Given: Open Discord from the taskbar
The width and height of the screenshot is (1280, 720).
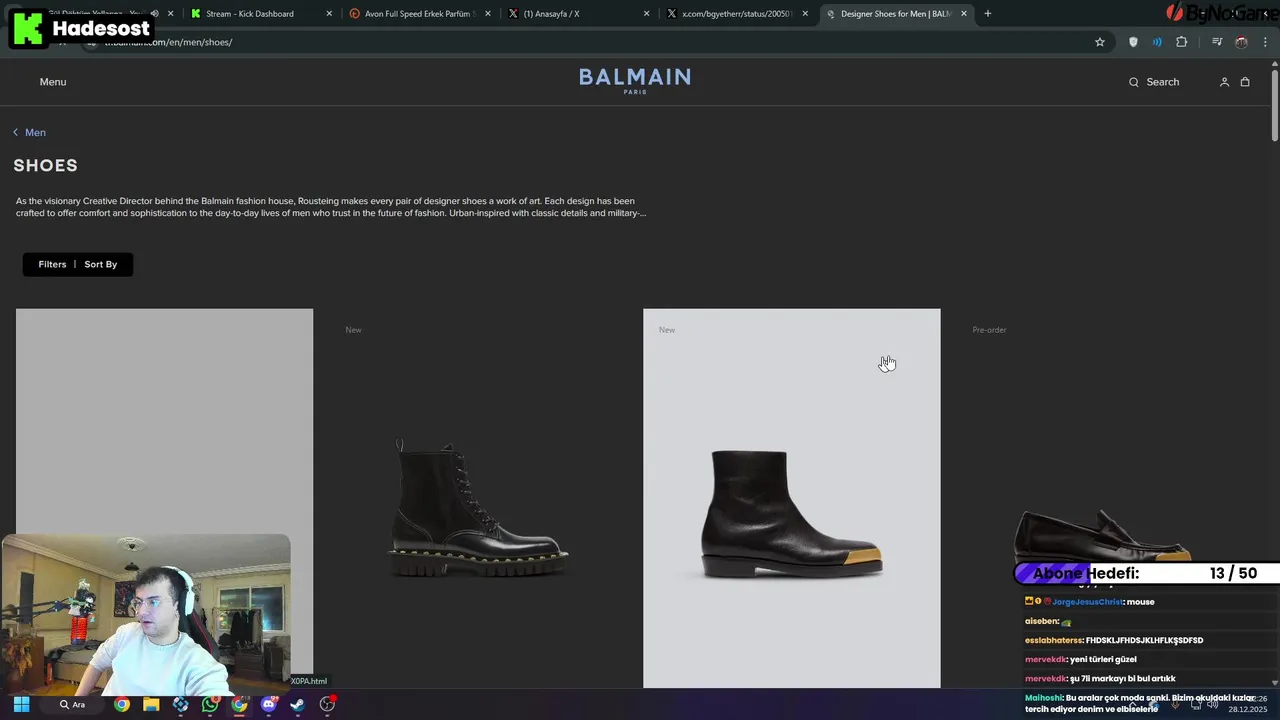Looking at the screenshot, I should point(268,704).
